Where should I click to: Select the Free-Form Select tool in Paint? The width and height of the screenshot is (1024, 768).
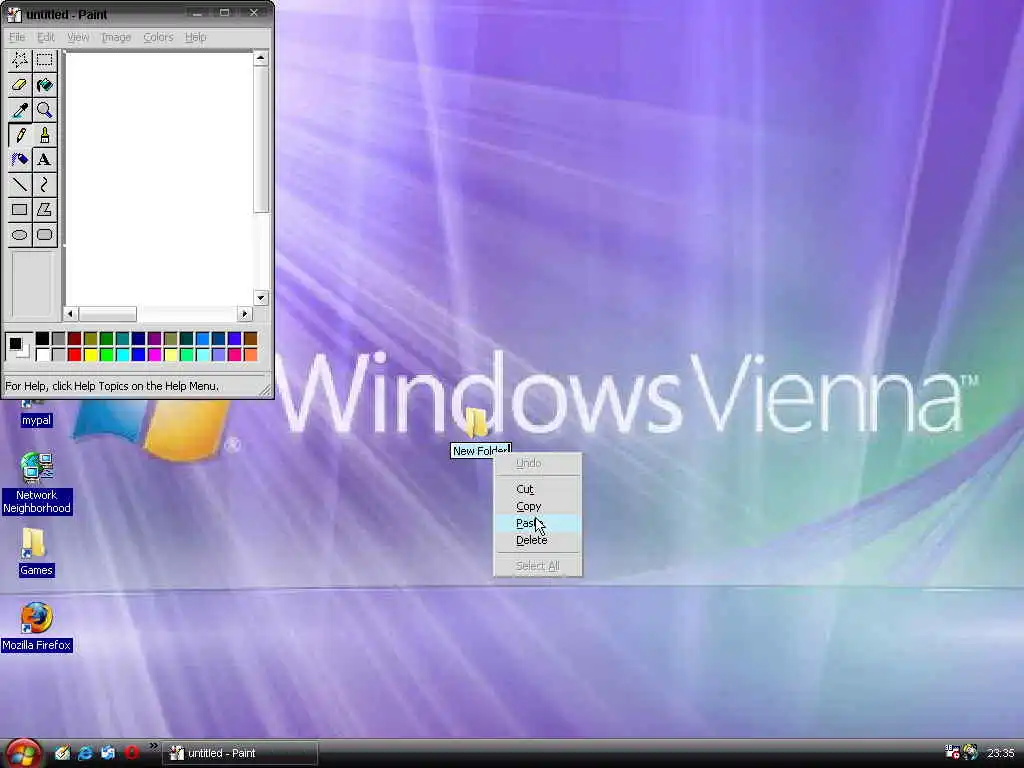pos(20,60)
